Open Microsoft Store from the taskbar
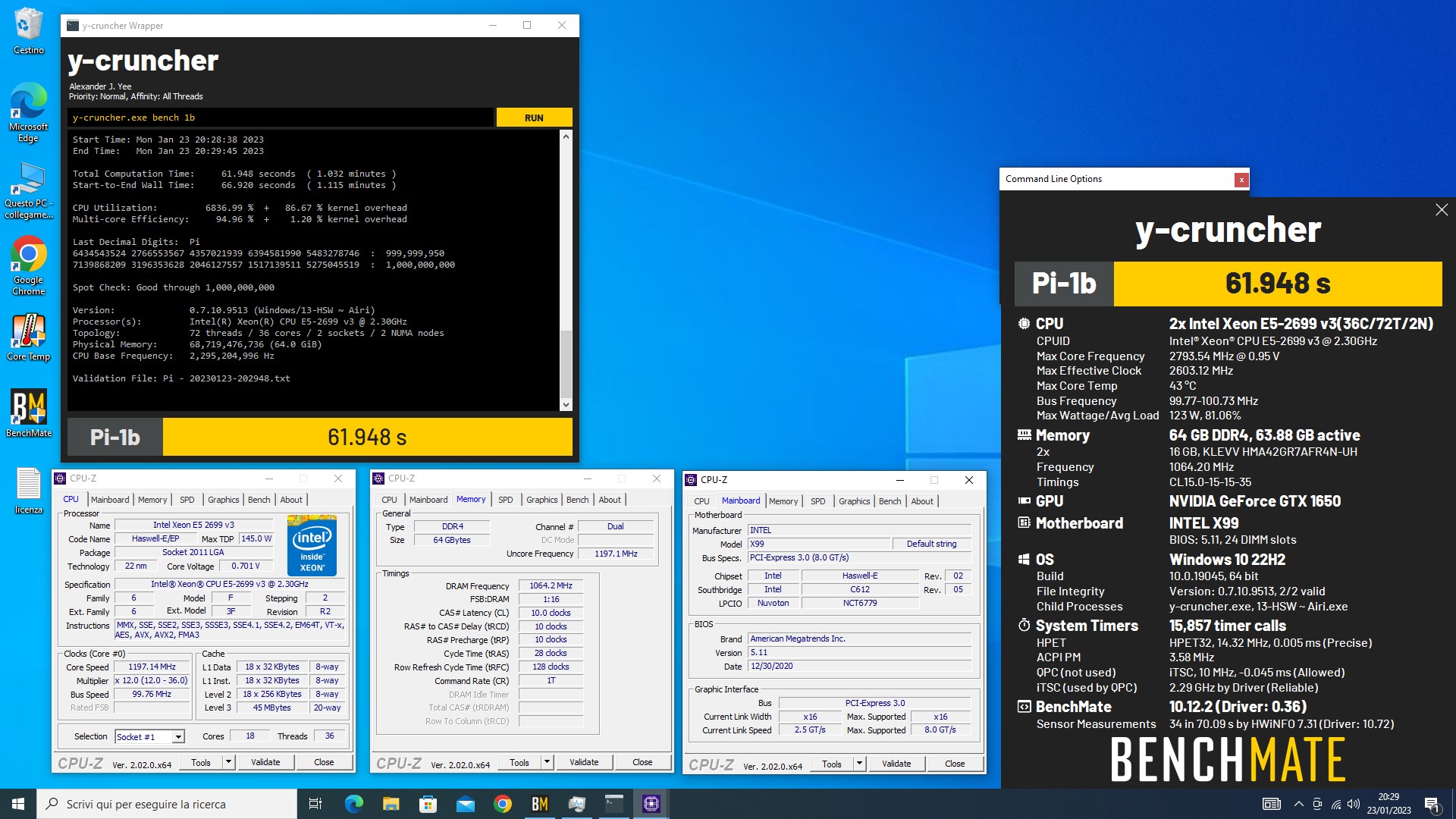 (x=428, y=804)
